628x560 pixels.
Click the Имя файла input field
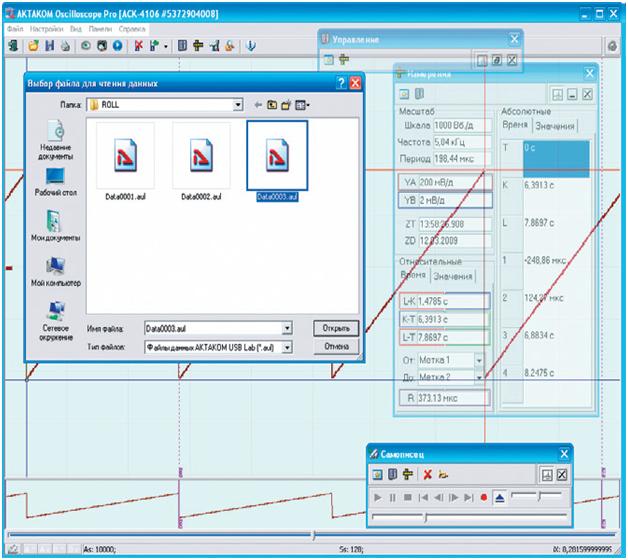213,329
